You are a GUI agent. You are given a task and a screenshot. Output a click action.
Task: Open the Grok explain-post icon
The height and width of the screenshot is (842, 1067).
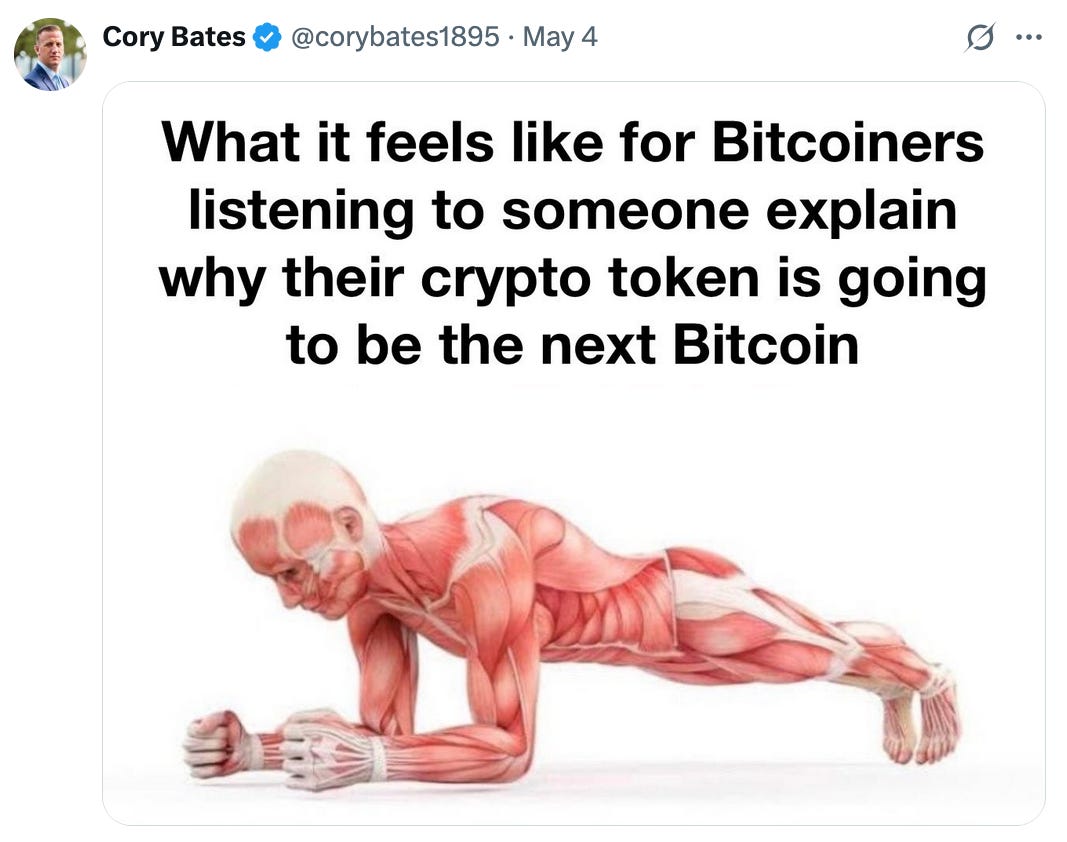click(980, 37)
